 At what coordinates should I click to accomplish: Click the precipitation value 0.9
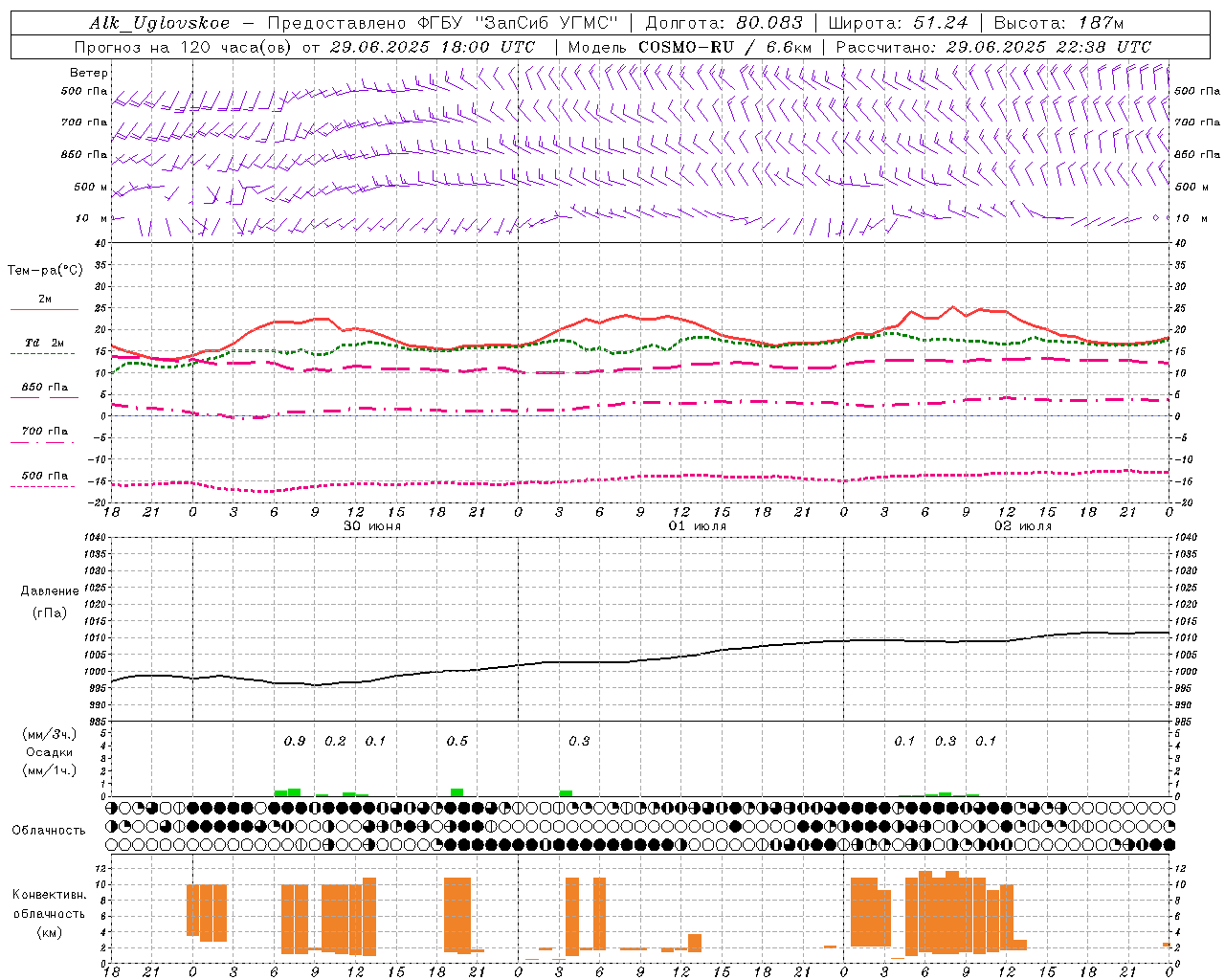(x=295, y=742)
